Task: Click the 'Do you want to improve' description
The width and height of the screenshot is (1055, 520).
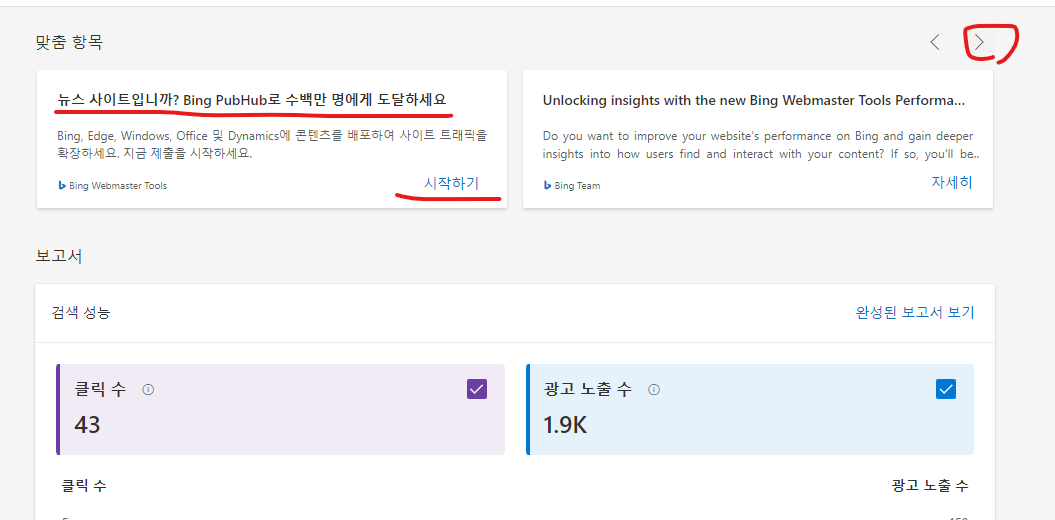Action: pyautogui.click(x=760, y=145)
